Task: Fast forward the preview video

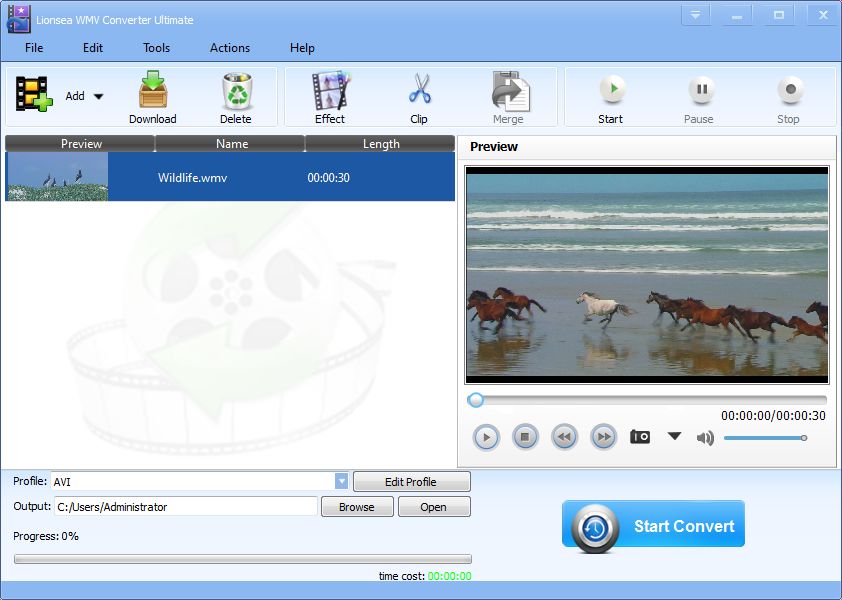Action: click(x=604, y=437)
